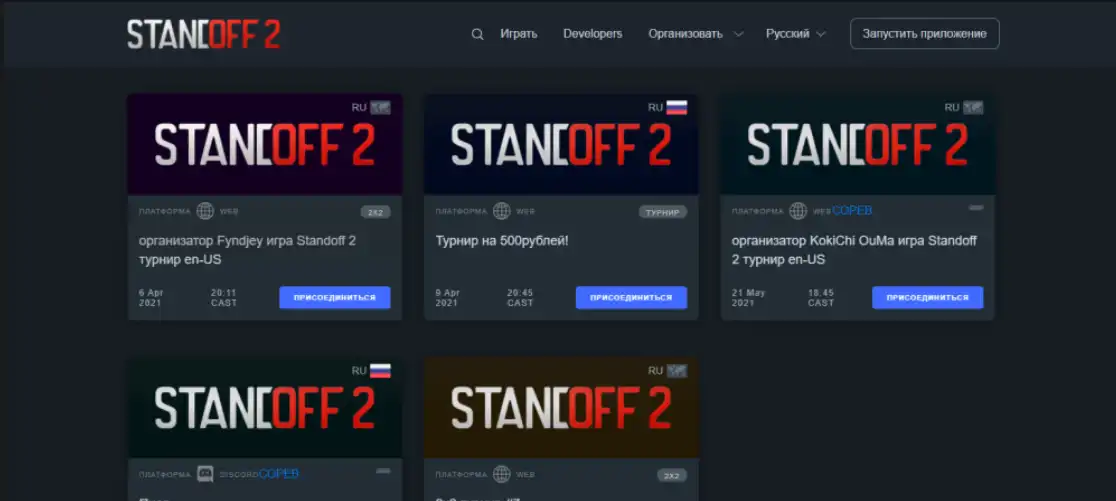This screenshot has height=501, width=1116.
Task: Click the chevron next to Русский
Action: [x=821, y=34]
